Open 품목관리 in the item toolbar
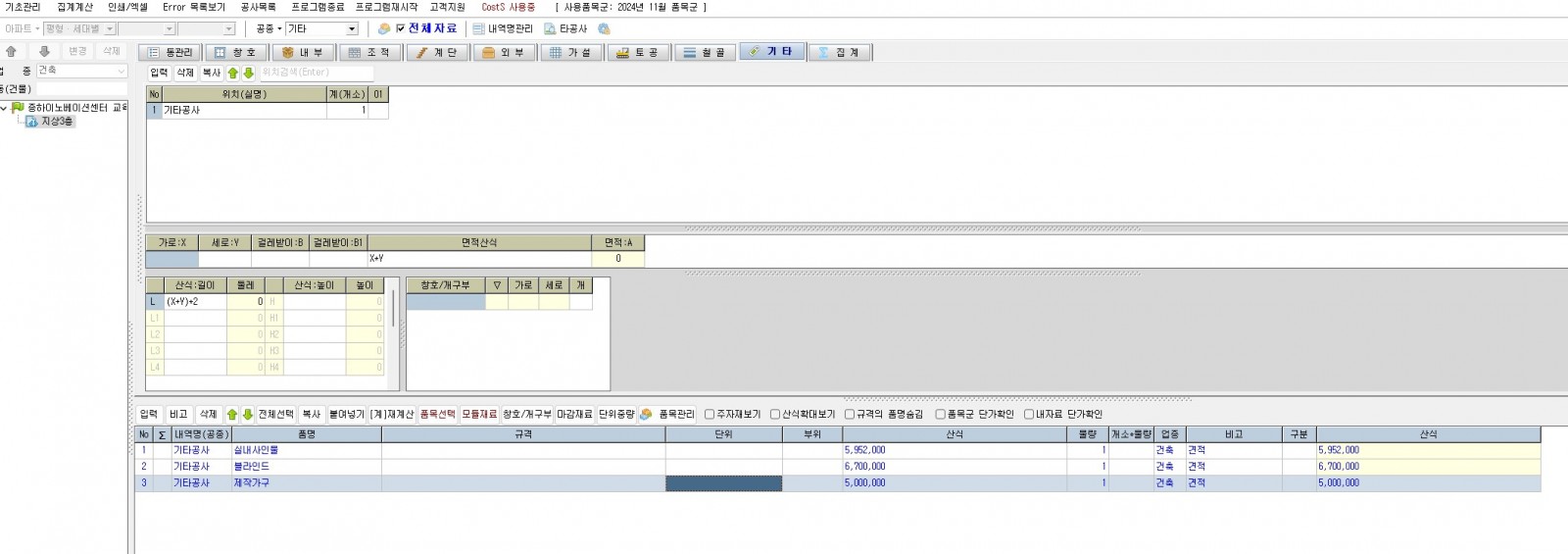The image size is (1568, 554). click(667, 415)
